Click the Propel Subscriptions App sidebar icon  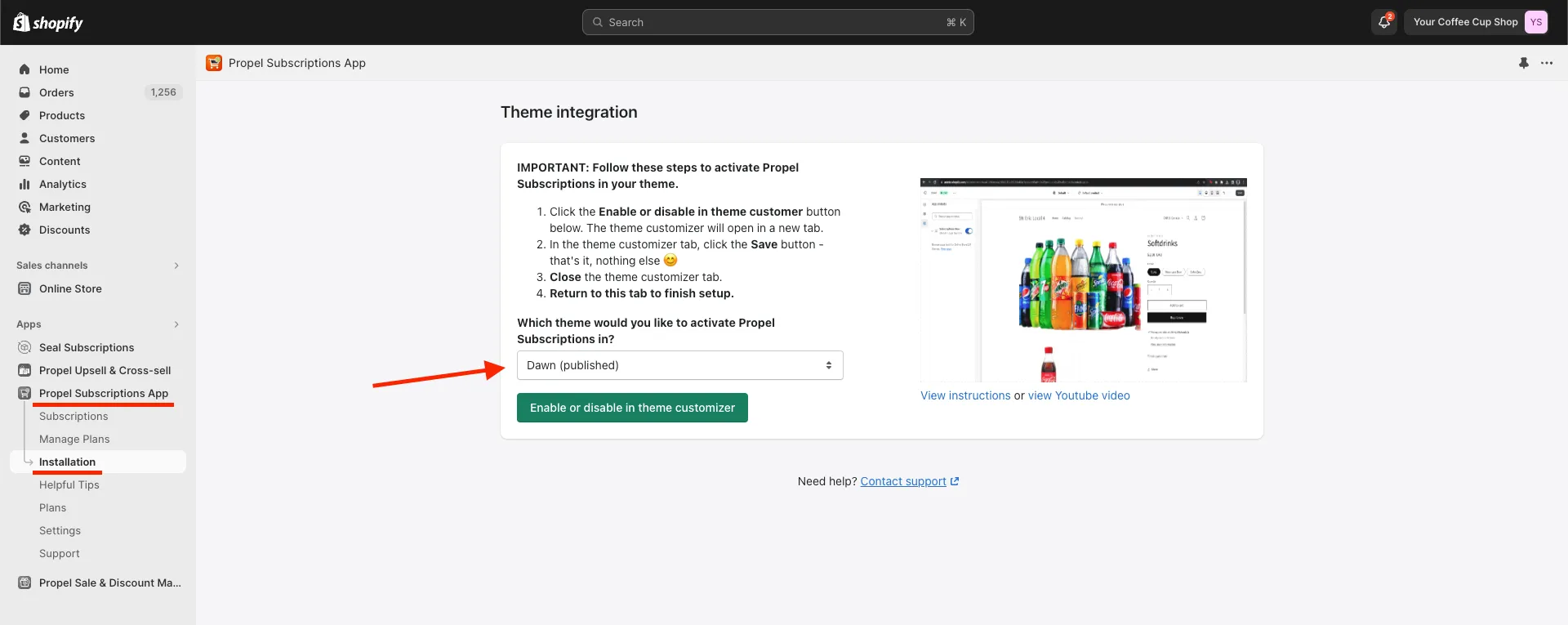(x=24, y=393)
